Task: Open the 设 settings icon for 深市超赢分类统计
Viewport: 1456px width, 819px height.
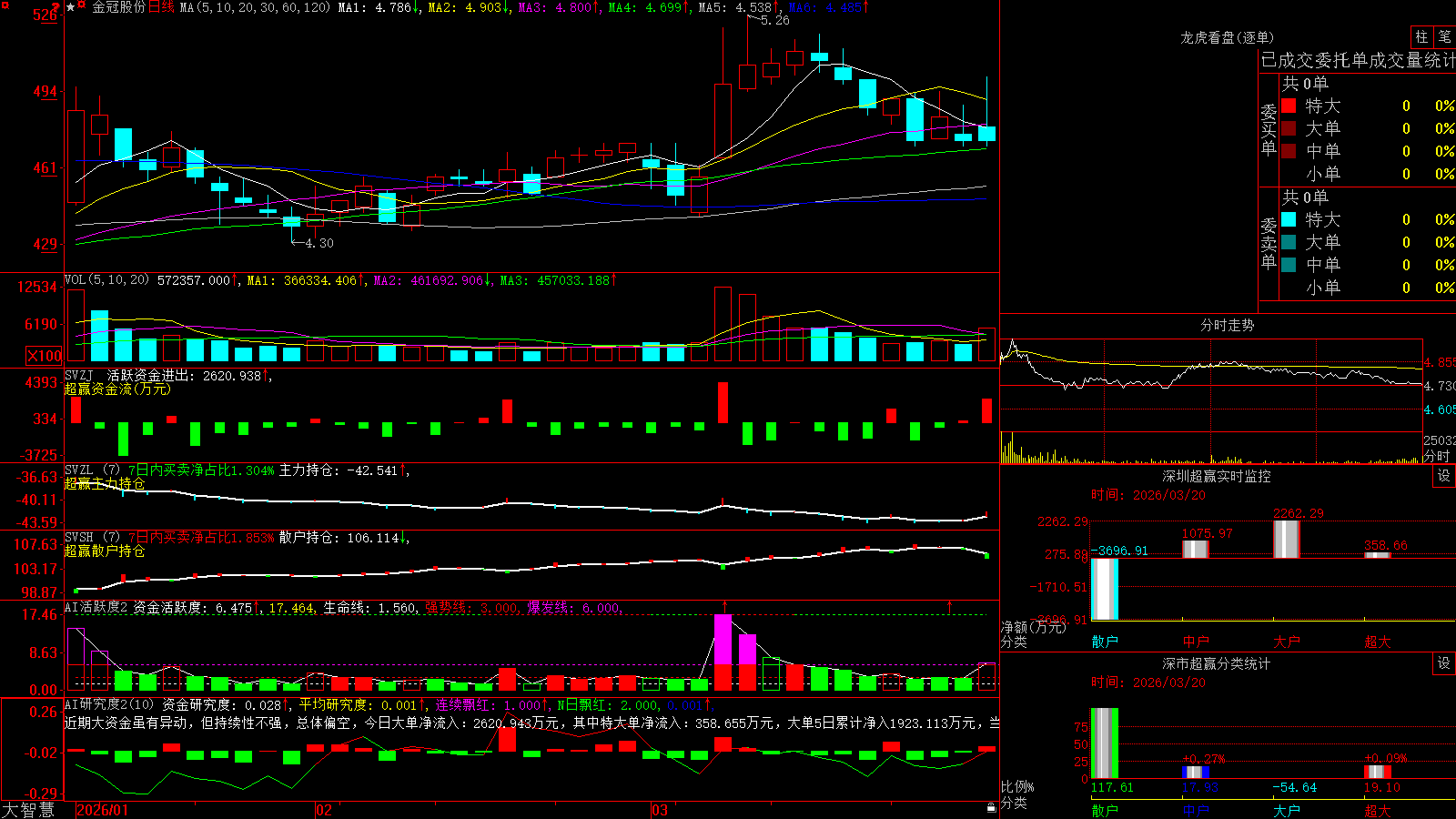Action: click(x=1444, y=663)
